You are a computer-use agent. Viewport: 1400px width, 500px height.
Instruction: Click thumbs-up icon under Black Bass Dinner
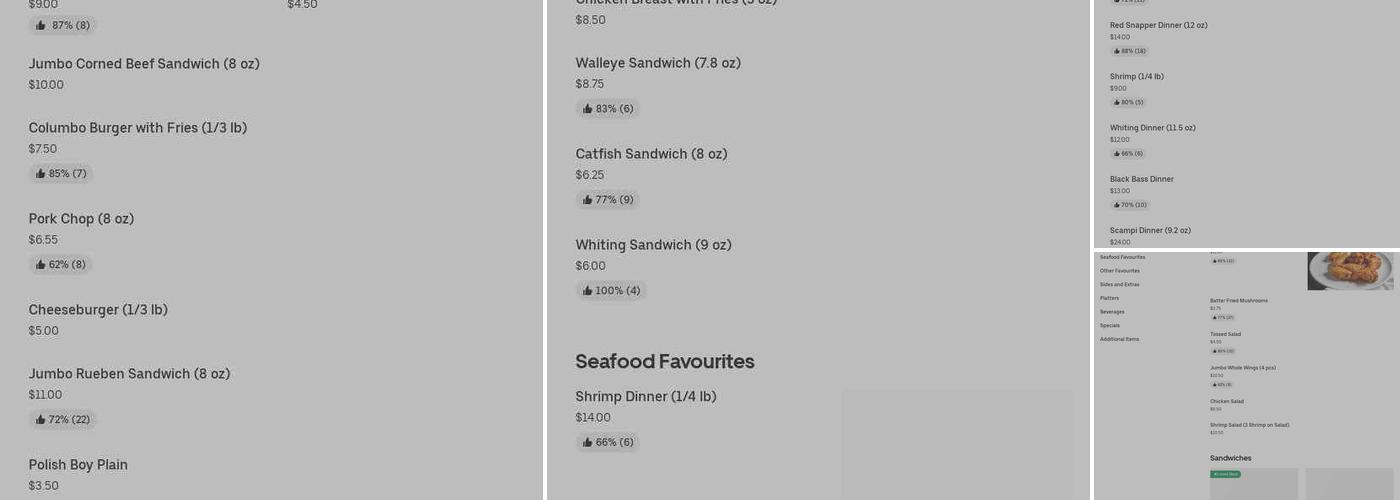click(1116, 205)
